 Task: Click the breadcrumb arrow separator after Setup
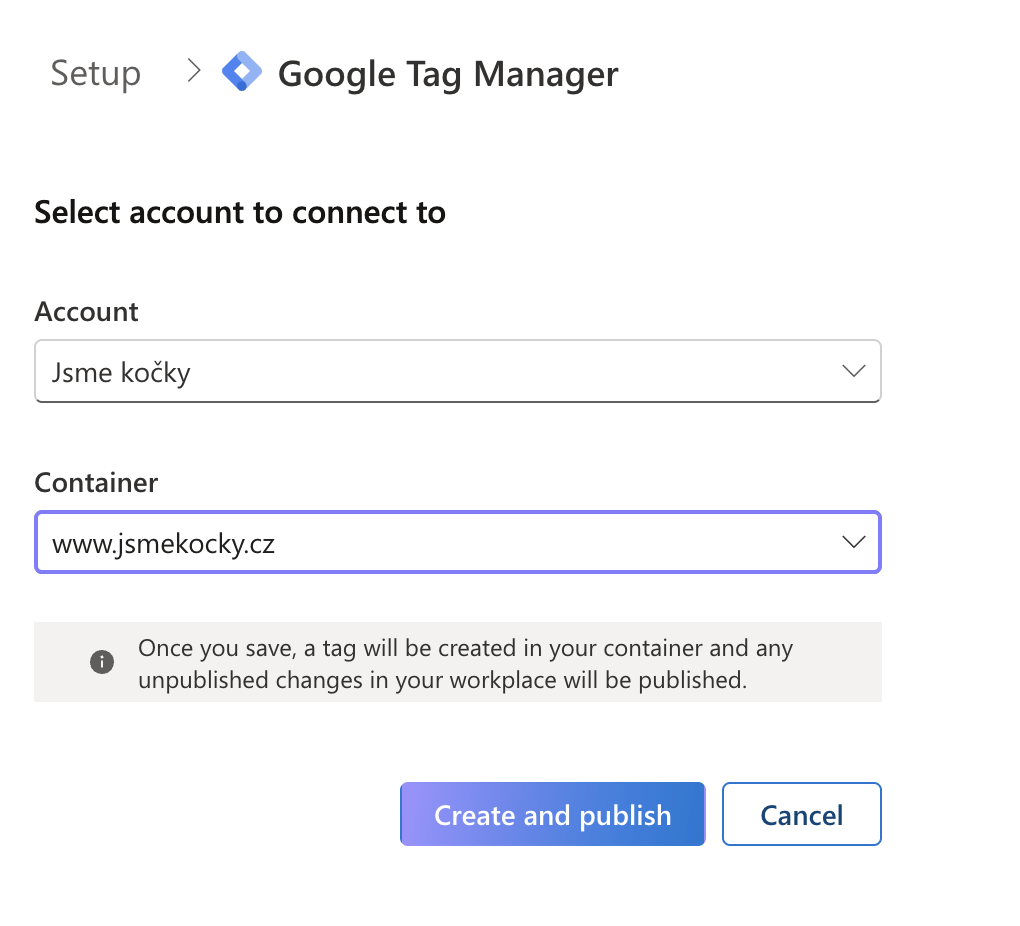point(195,71)
